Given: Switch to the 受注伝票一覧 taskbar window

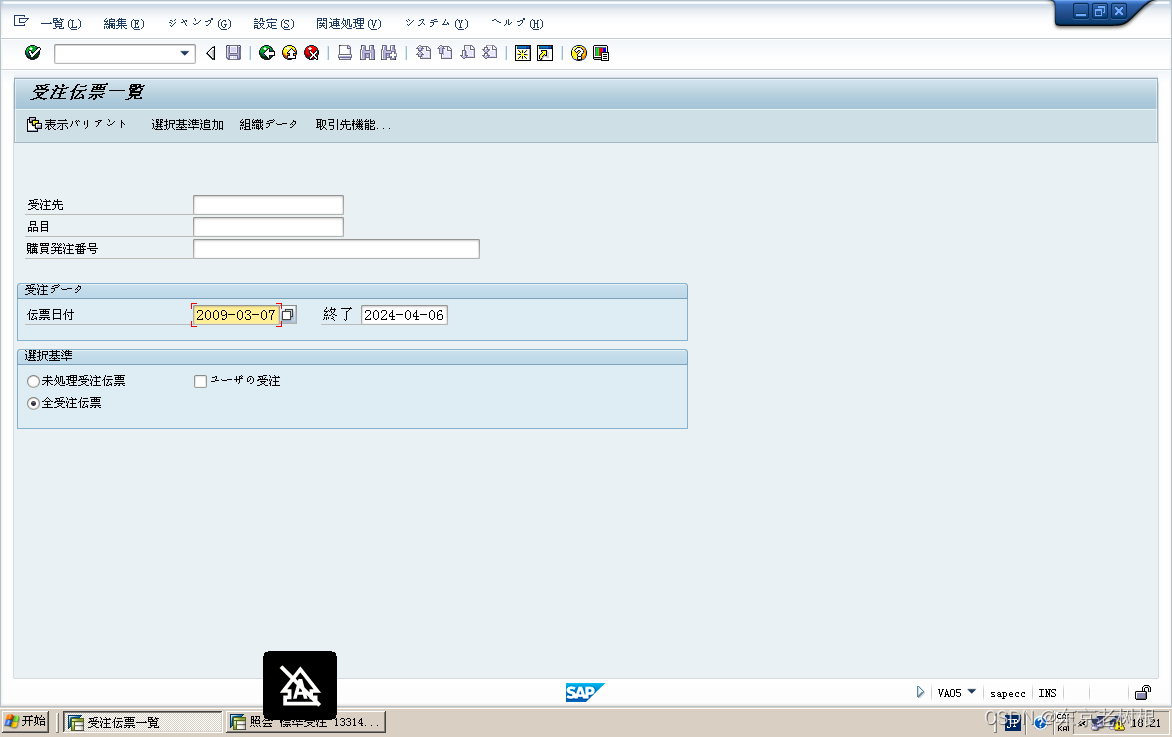Looking at the screenshot, I should (142, 722).
